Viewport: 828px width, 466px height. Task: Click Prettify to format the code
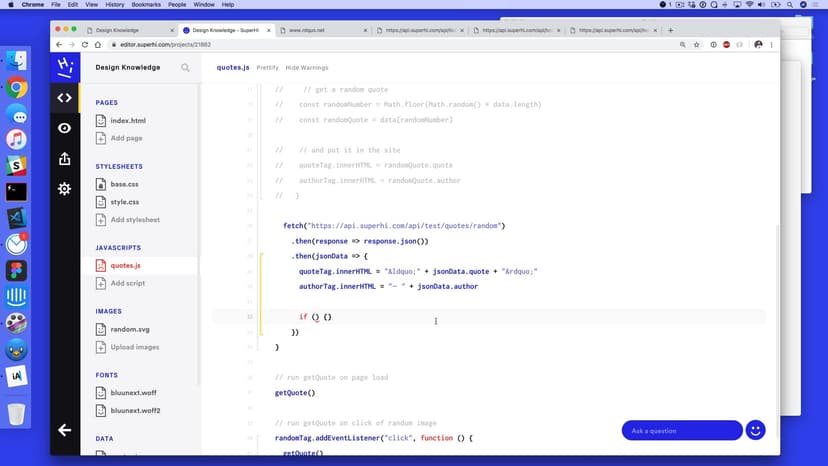267,68
